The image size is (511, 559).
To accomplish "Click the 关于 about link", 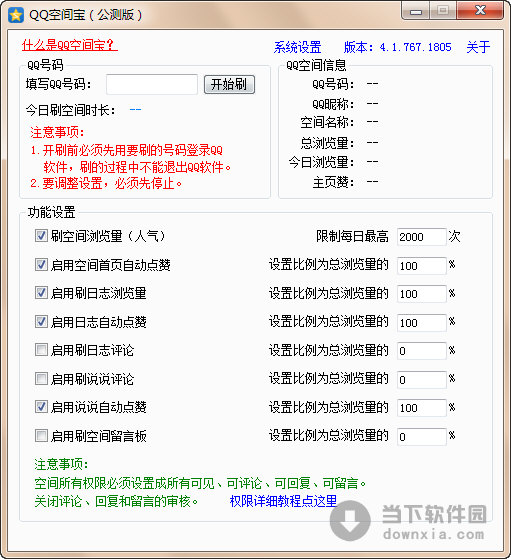I will pyautogui.click(x=478, y=47).
